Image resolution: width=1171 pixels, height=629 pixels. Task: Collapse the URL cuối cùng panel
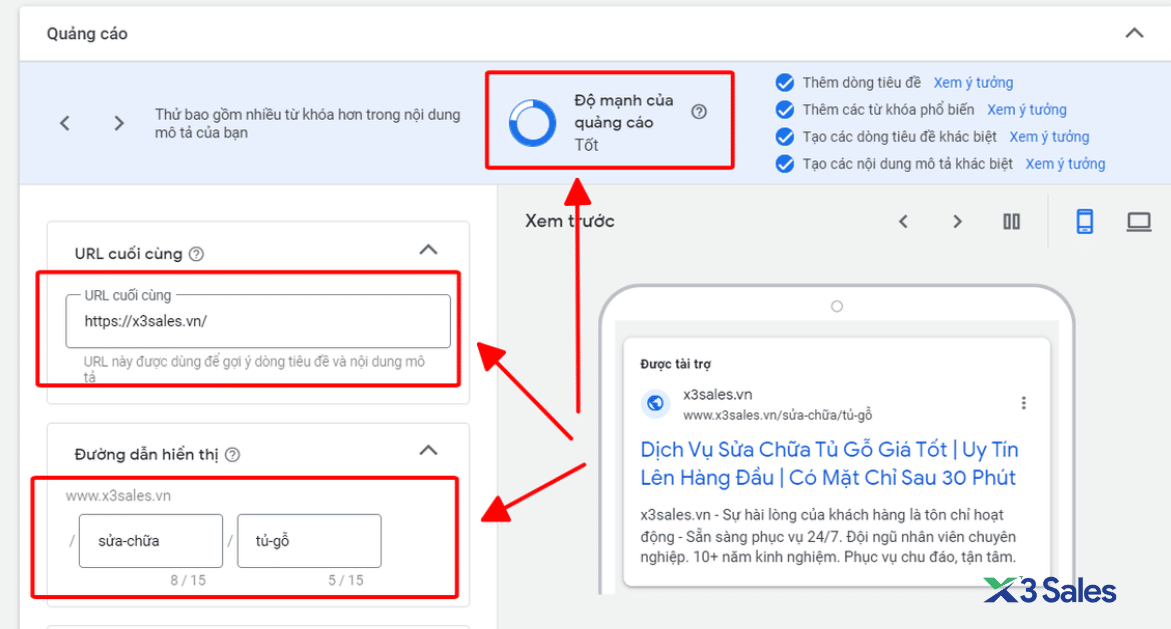tap(428, 250)
